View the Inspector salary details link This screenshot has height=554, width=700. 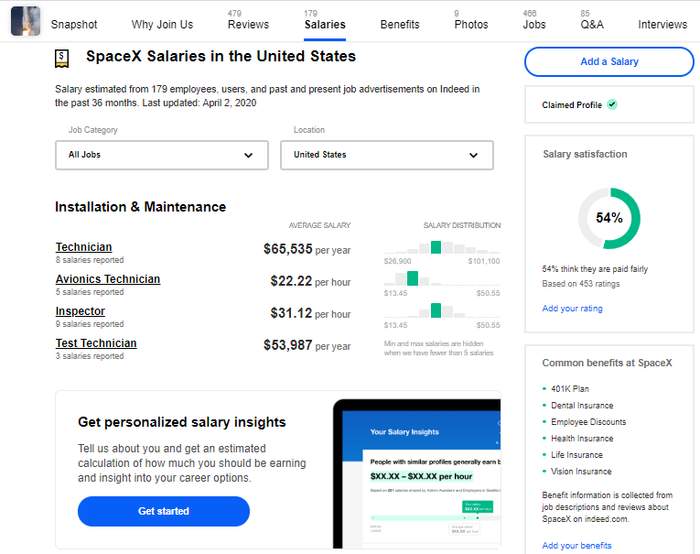tap(80, 311)
